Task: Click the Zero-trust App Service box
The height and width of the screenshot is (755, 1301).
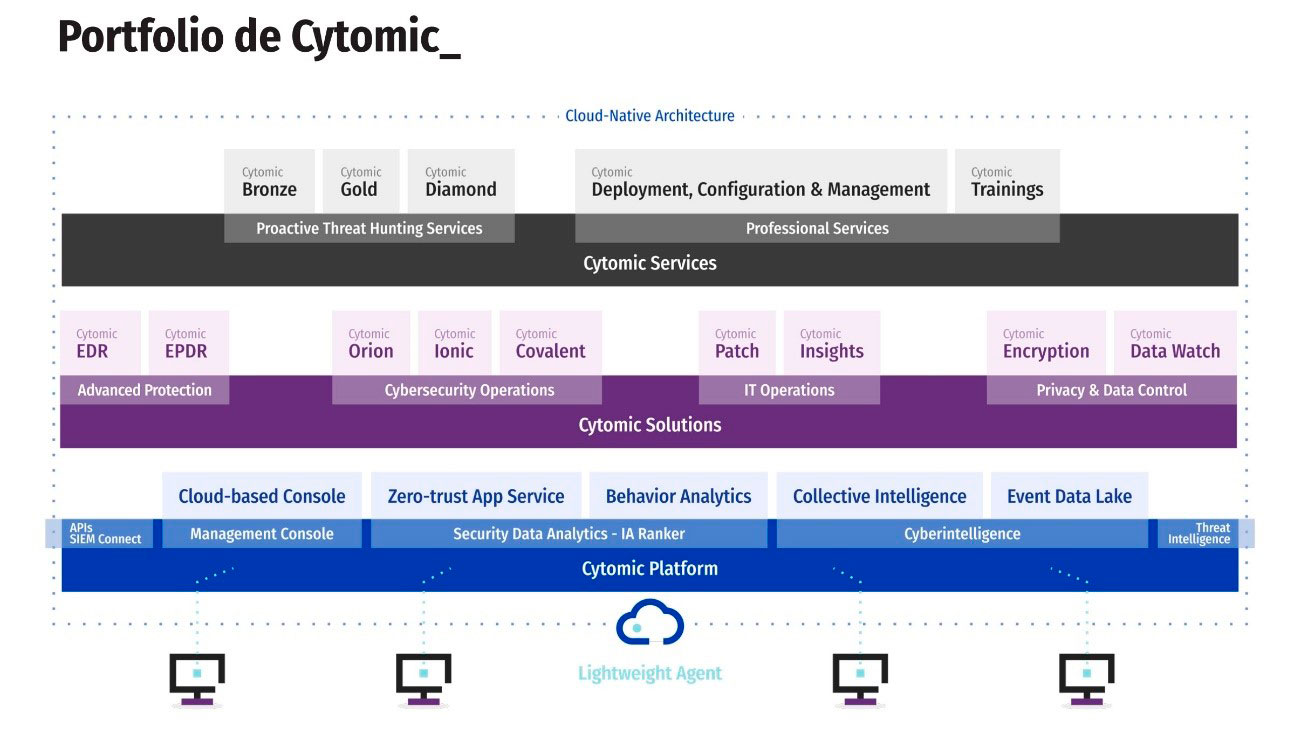Action: (x=476, y=496)
